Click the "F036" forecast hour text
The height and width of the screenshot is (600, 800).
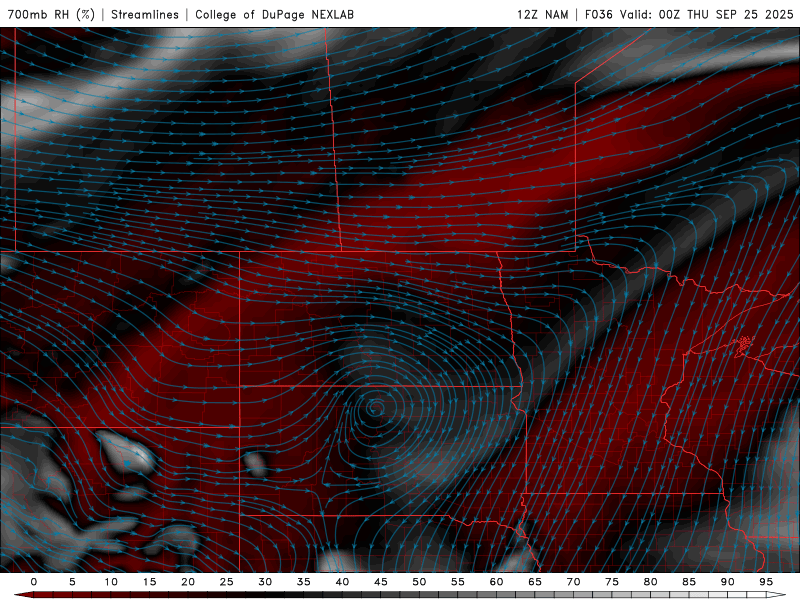pos(598,14)
